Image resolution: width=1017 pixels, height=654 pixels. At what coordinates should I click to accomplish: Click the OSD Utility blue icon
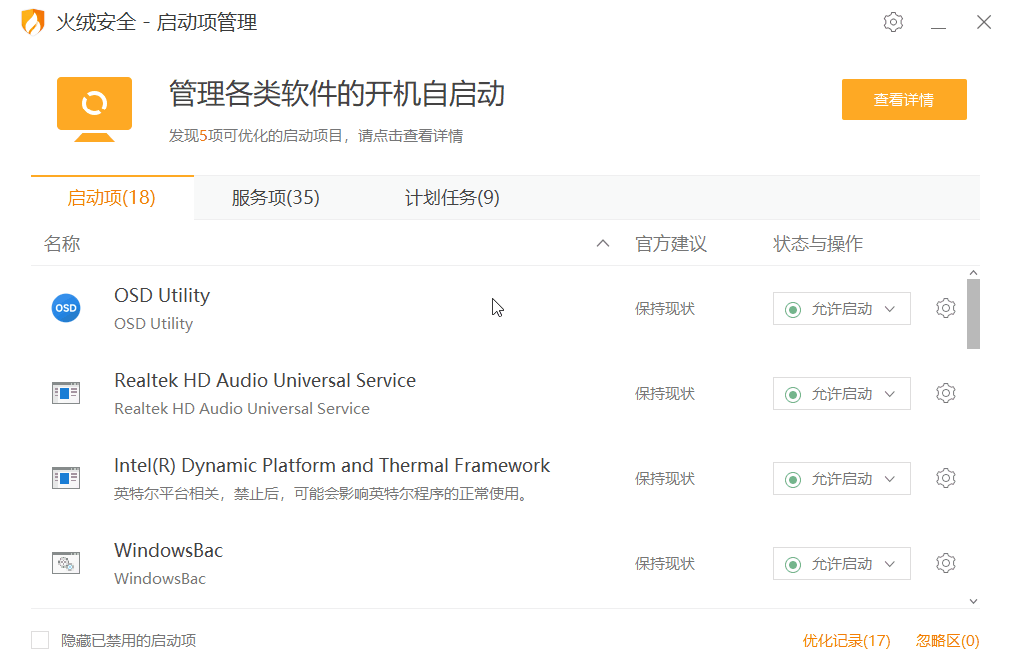coord(66,308)
